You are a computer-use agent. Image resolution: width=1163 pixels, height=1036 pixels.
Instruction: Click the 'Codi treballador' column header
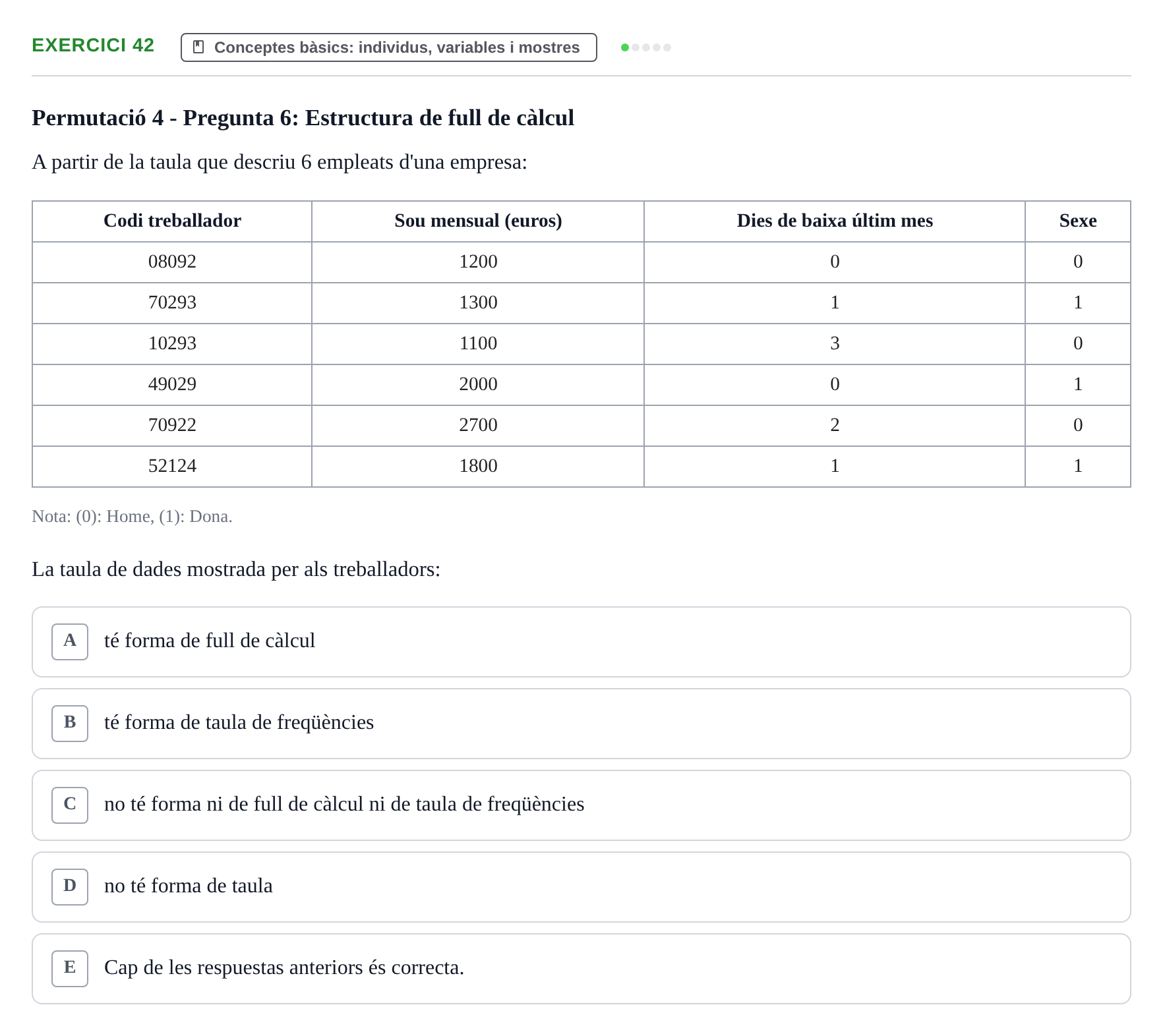[x=172, y=221]
